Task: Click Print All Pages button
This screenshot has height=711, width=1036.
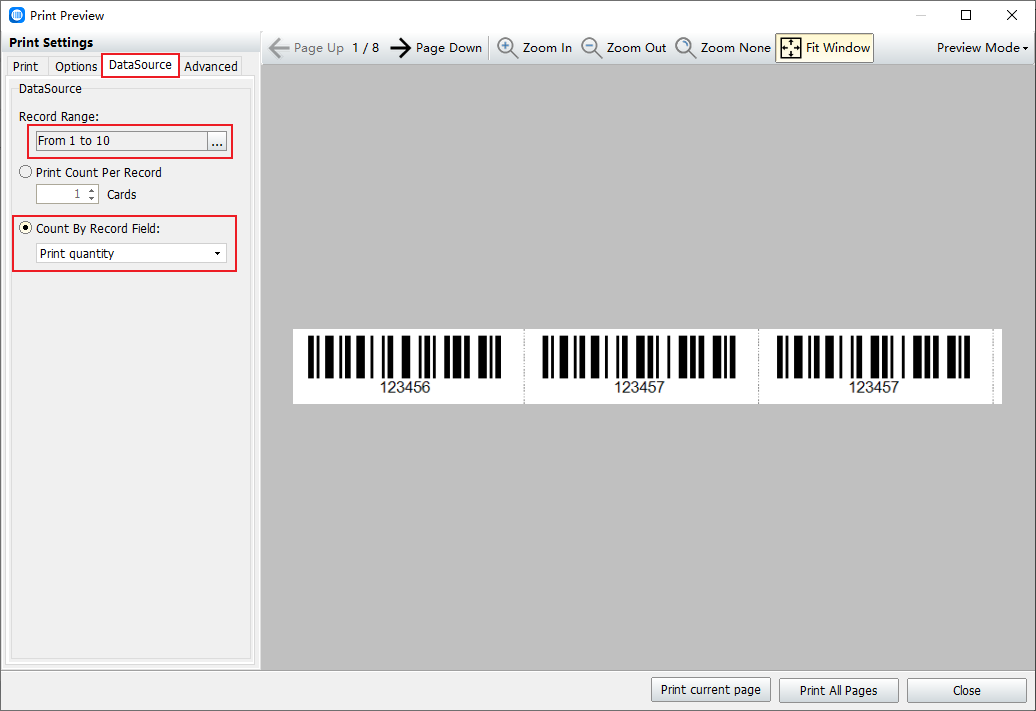Action: [838, 691]
